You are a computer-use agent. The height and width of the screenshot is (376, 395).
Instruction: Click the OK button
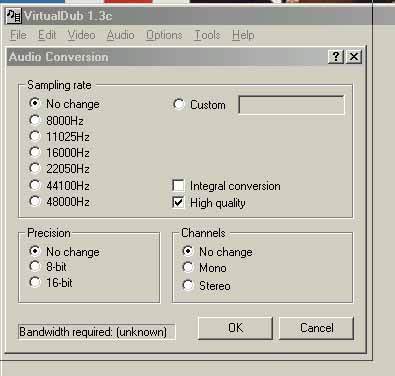coord(235,328)
